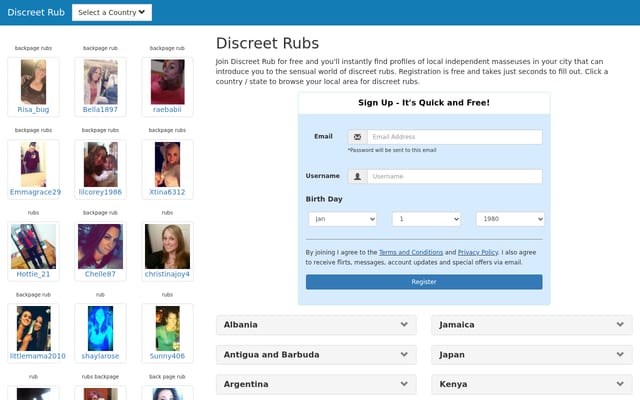Viewport: 640px width, 400px height.
Task: Click the Register button
Action: point(424,282)
